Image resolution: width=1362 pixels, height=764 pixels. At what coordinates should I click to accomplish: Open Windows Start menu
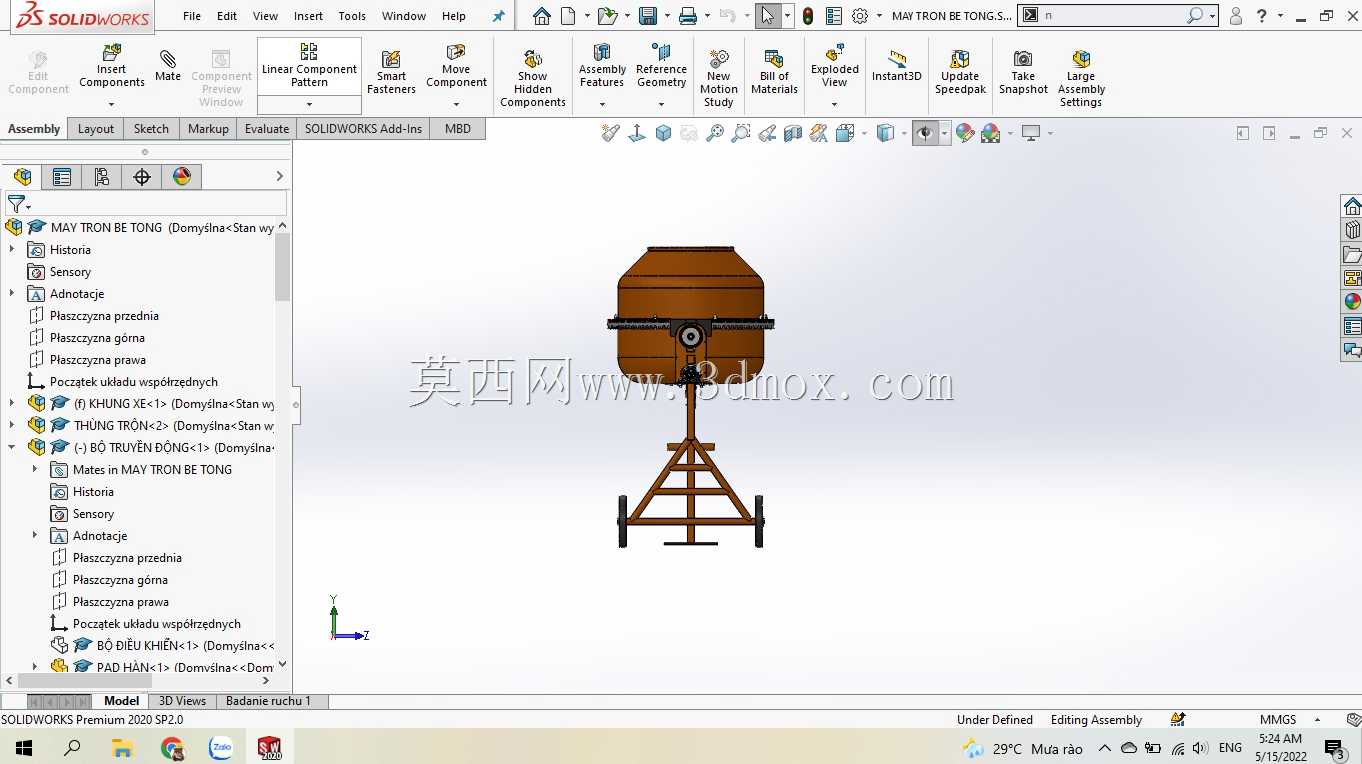coord(23,748)
